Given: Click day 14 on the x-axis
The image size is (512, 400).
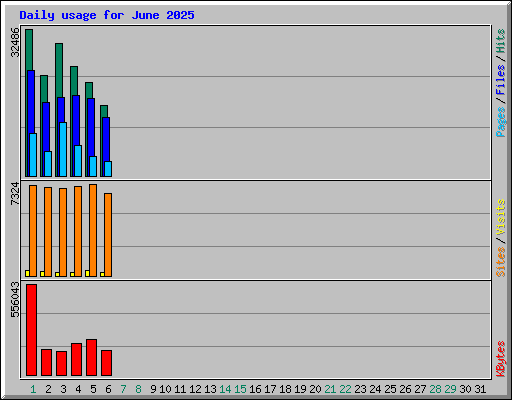Looking at the screenshot, I should point(225,389).
